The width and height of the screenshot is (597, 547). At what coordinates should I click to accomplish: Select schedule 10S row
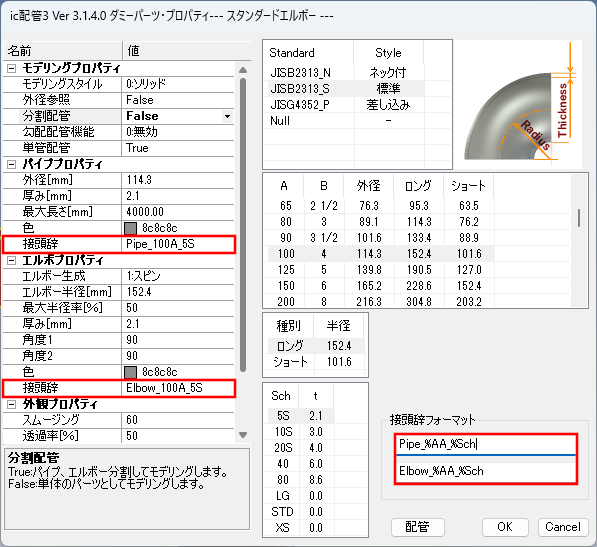pos(301,432)
